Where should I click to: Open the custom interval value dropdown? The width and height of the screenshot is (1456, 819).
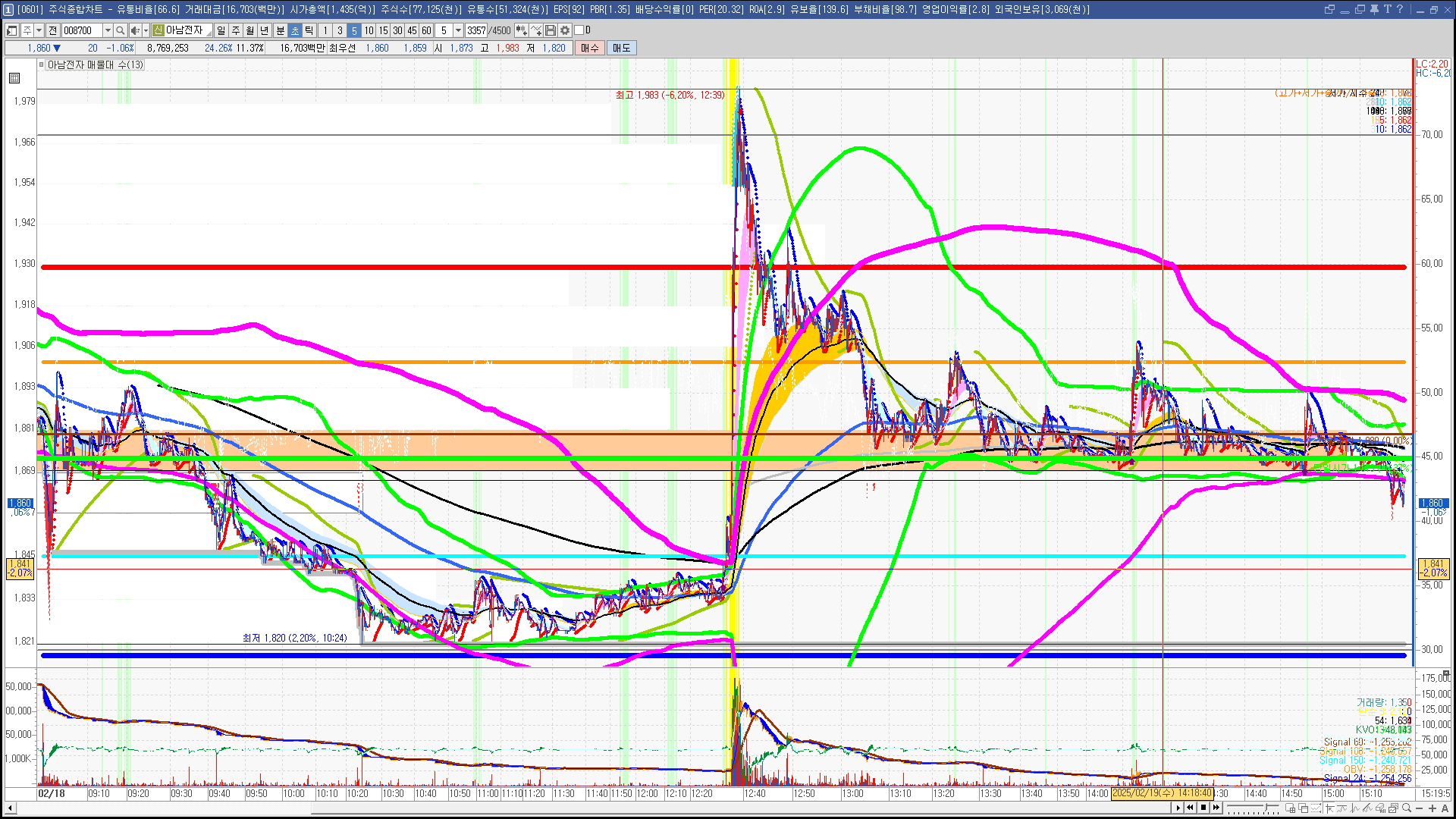[x=458, y=30]
